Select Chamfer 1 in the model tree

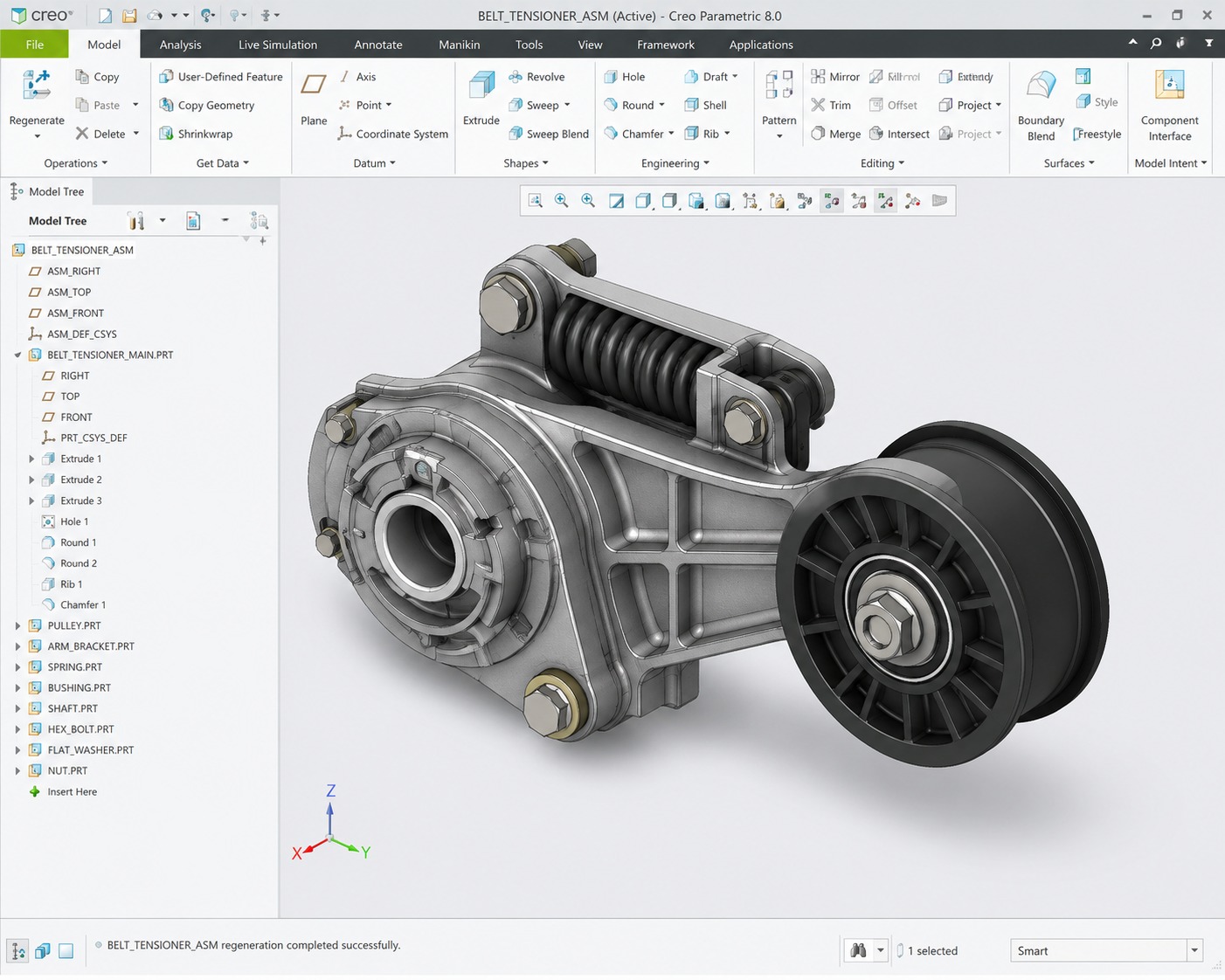click(x=74, y=604)
